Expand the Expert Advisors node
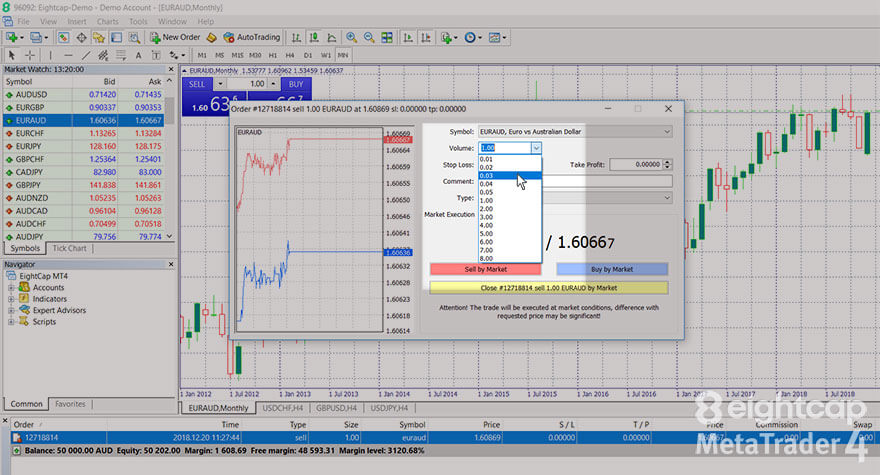880x475 pixels. pyautogui.click(x=11, y=310)
